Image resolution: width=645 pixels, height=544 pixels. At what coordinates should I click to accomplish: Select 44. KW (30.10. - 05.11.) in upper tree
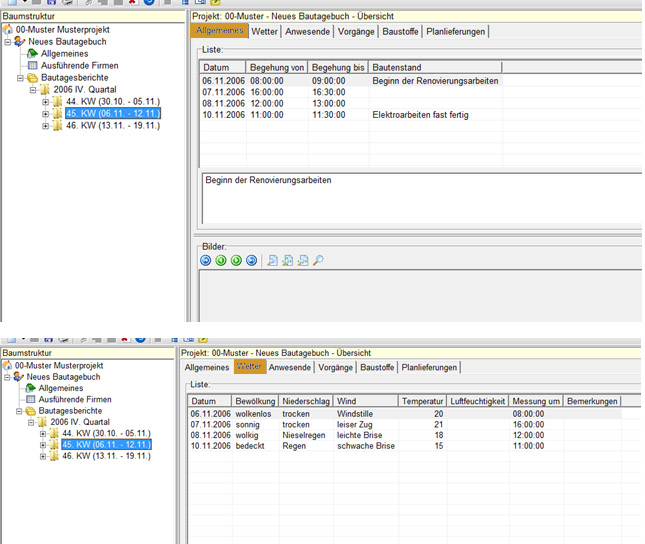[x=113, y=102]
